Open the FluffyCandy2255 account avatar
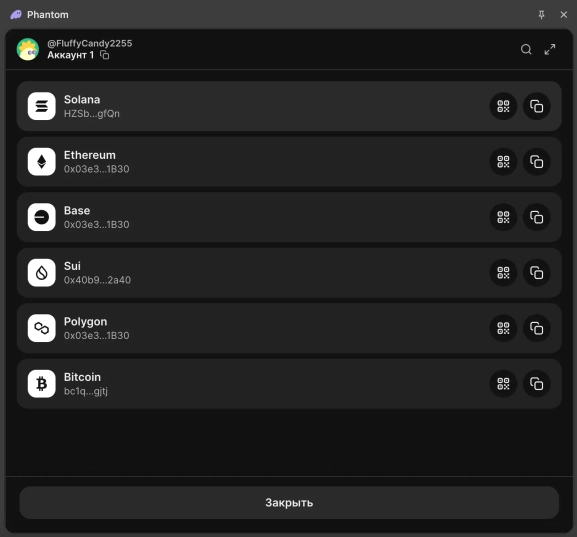Viewport: 577px width, 537px height. point(28,49)
